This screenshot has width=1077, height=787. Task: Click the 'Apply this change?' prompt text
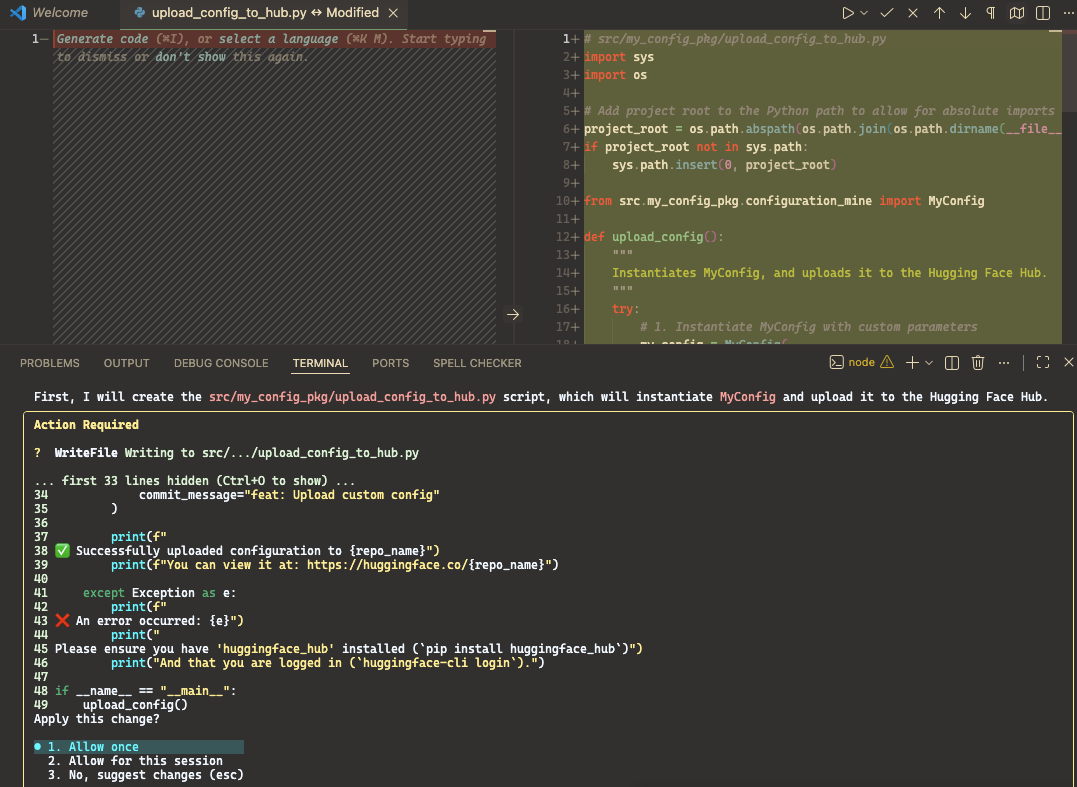point(97,719)
